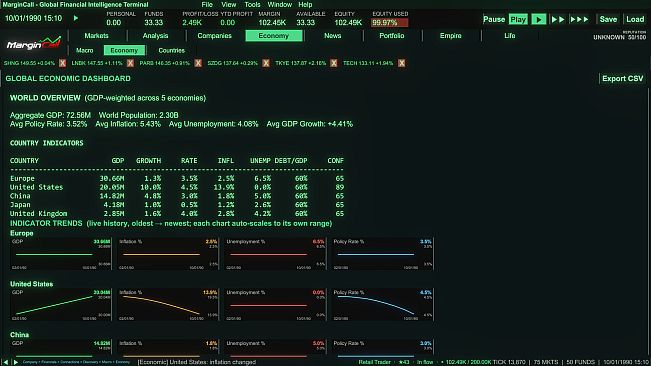This screenshot has height=366, width=651.
Task: Set double-arrow fast forward speed
Action: point(558,19)
